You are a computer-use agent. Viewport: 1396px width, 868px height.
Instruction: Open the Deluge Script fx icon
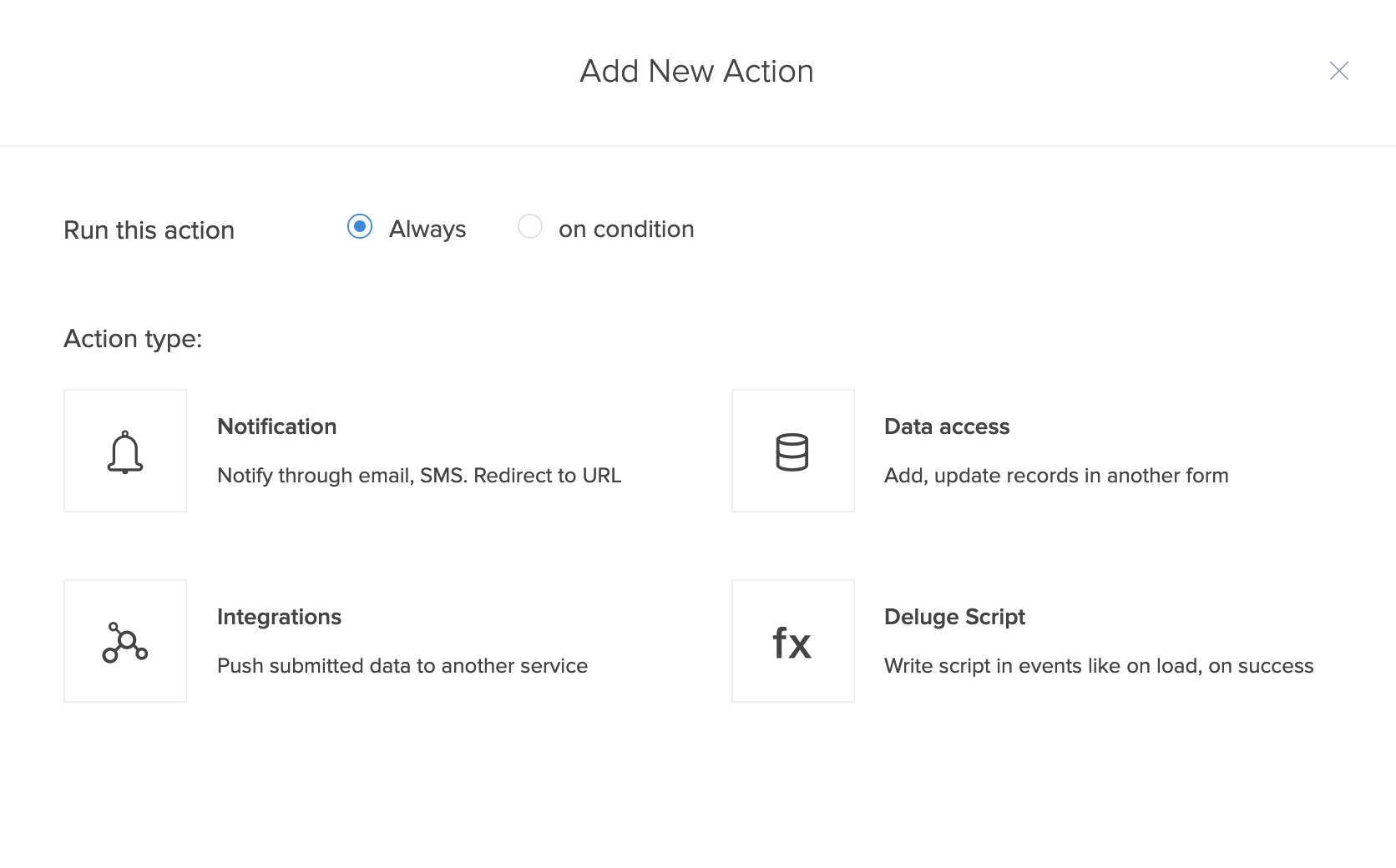(x=792, y=642)
